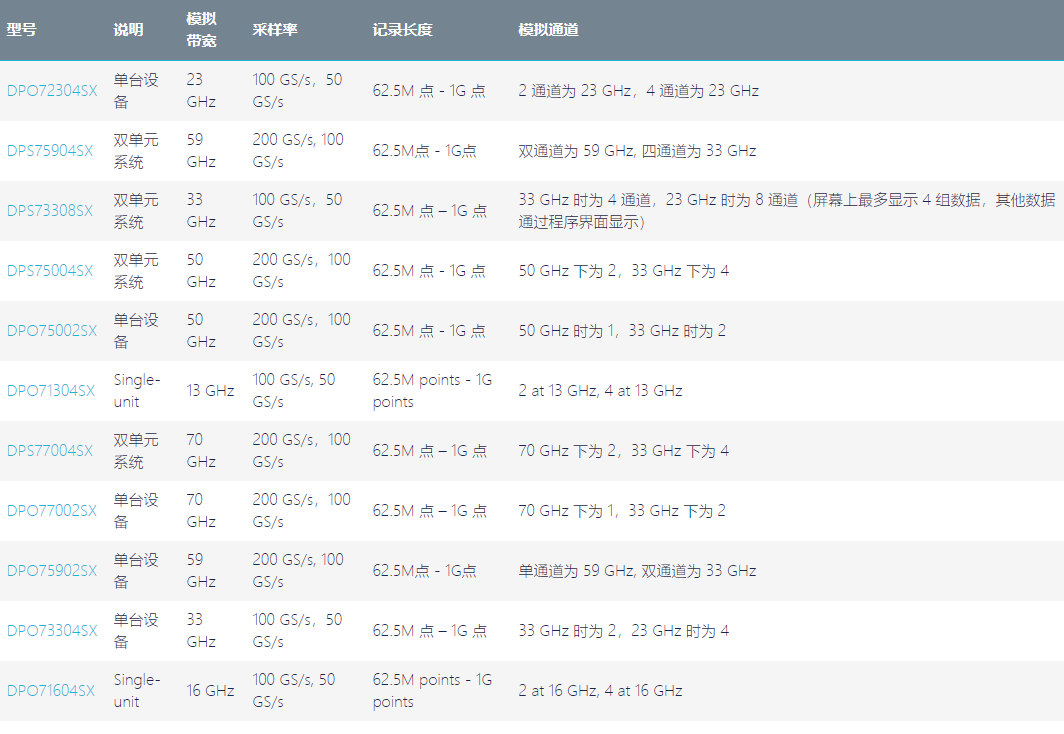Click the 50 GHz bandwidth for DPS75004SX
The height and width of the screenshot is (734, 1064).
coord(202,271)
